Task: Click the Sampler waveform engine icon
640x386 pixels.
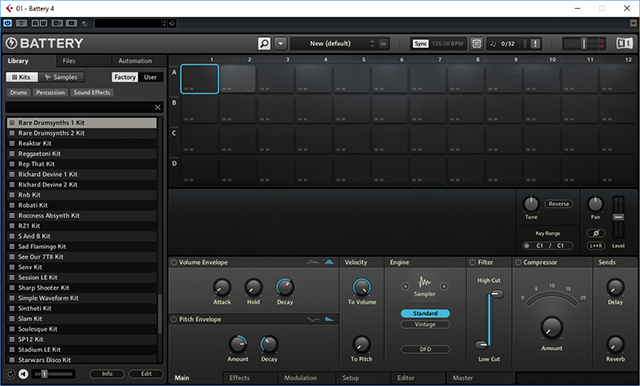Action: click(x=424, y=282)
